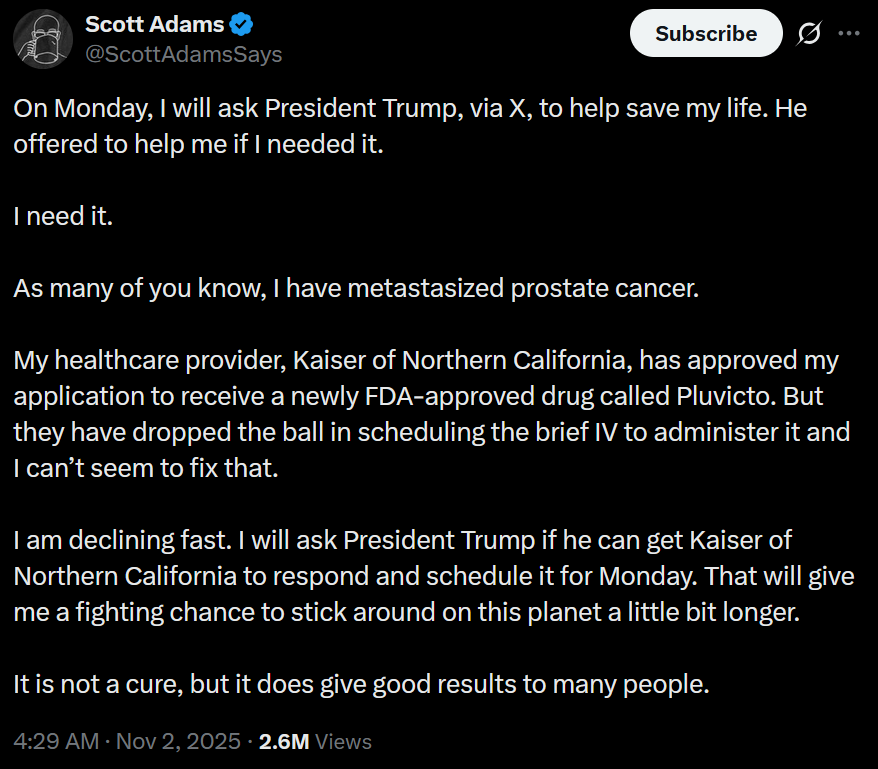
Task: Click the "I need it." line
Action: [x=63, y=216]
